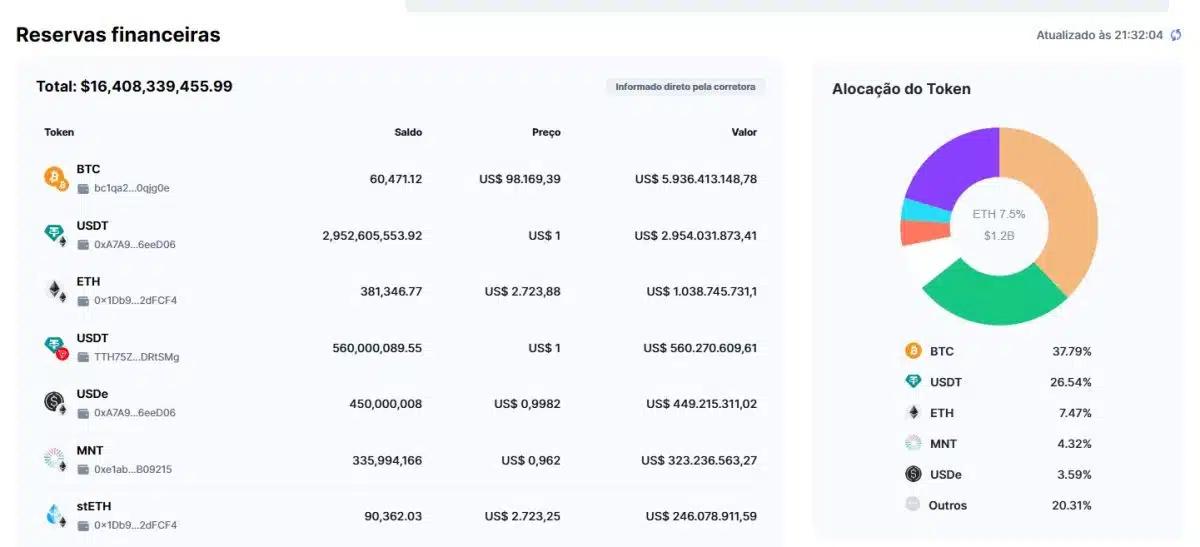This screenshot has height=547, width=1200.
Task: Click the USDT Tron icon in TTH75Z row
Action: click(56, 347)
